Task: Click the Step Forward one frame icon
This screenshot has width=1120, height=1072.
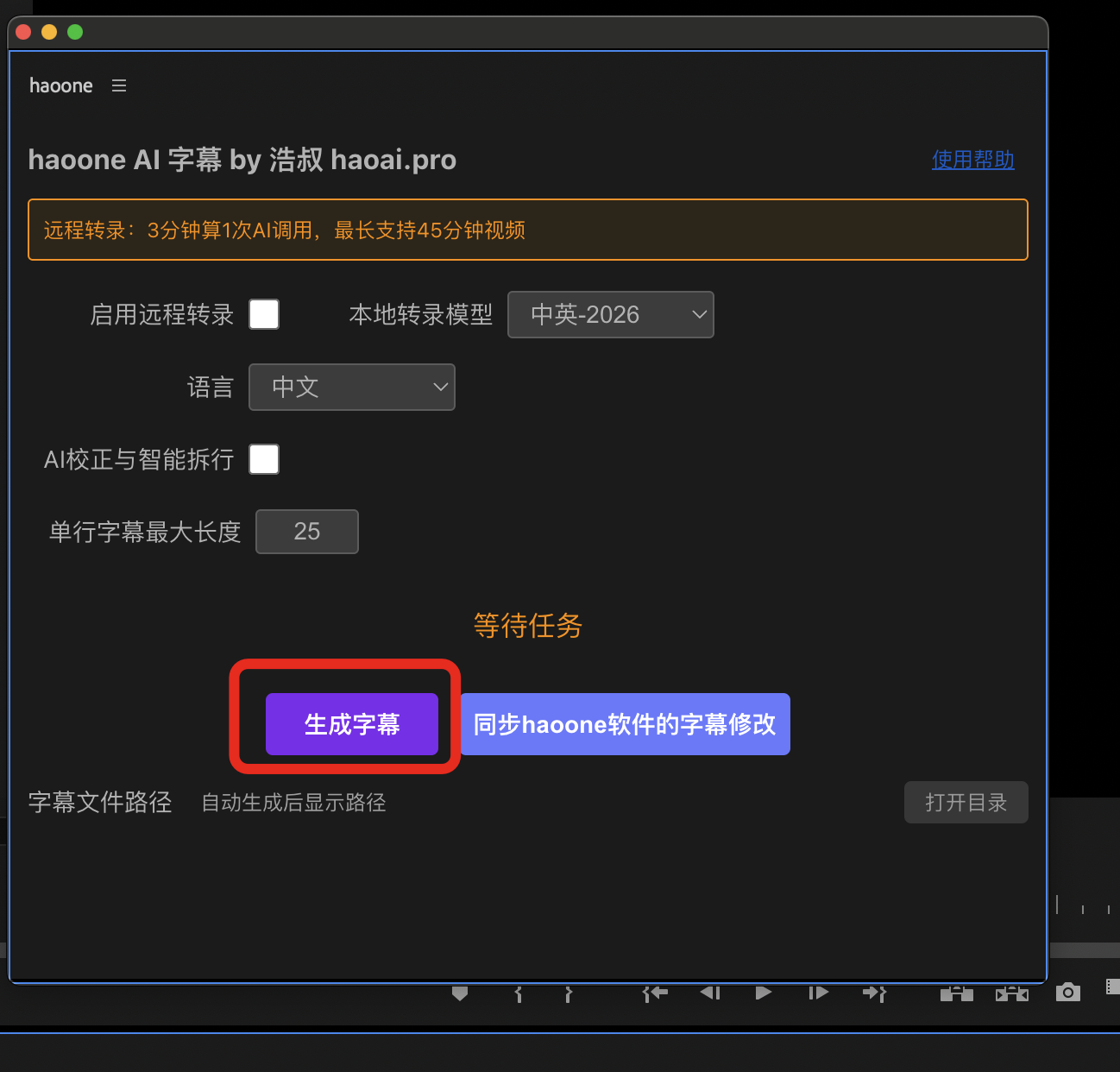Action: click(x=818, y=993)
